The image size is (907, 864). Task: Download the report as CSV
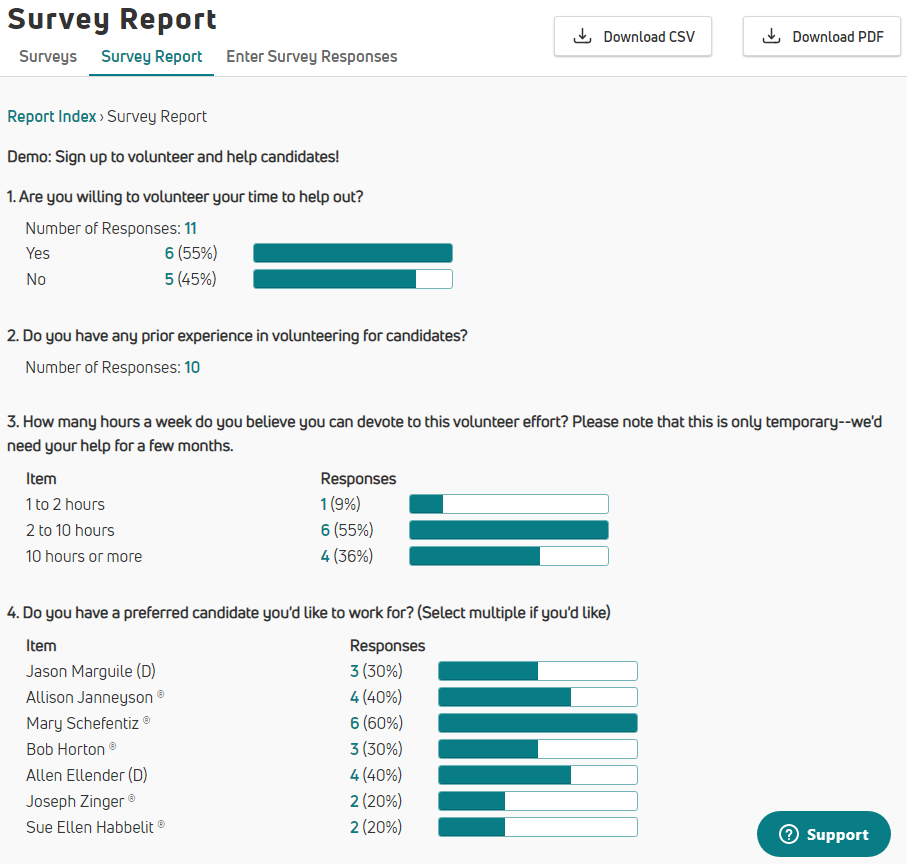[x=633, y=37]
